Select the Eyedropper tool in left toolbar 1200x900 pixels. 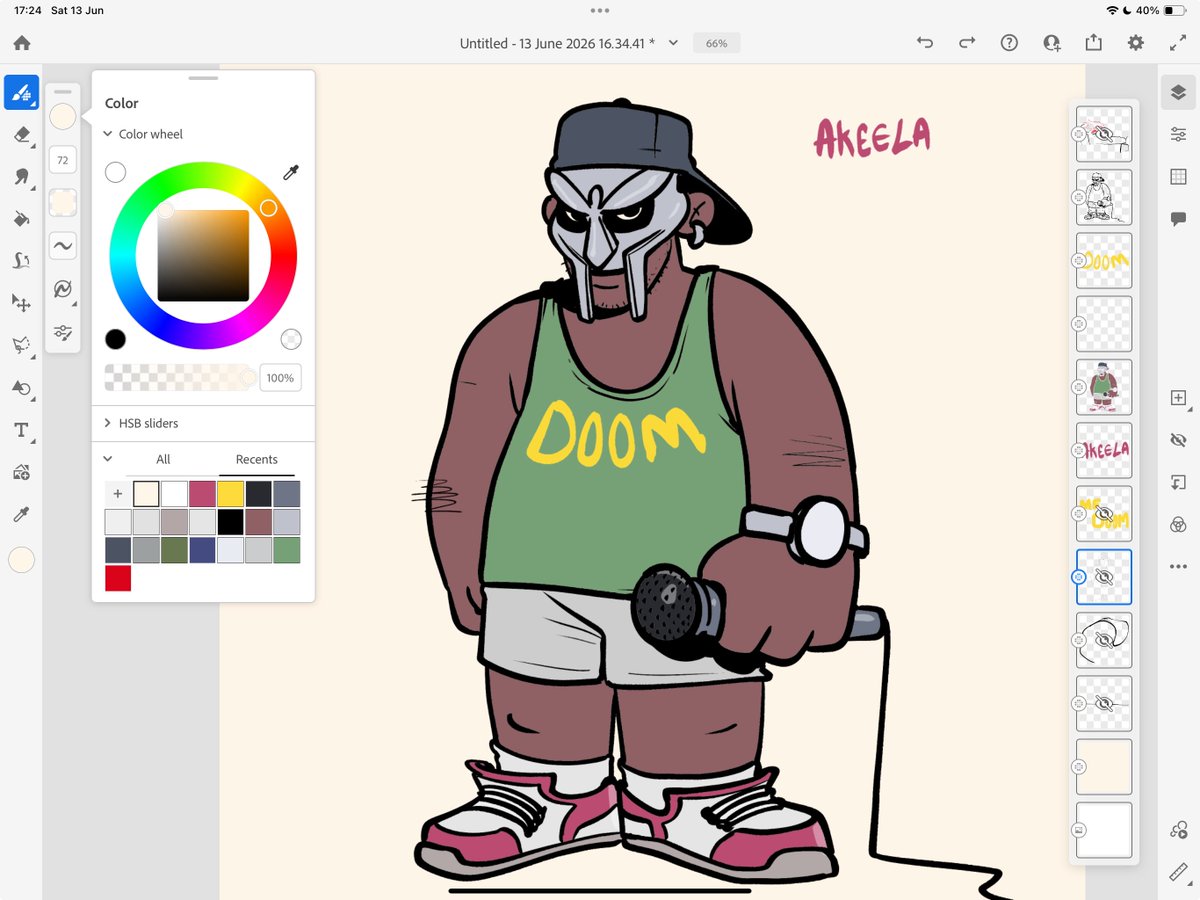click(x=21, y=514)
